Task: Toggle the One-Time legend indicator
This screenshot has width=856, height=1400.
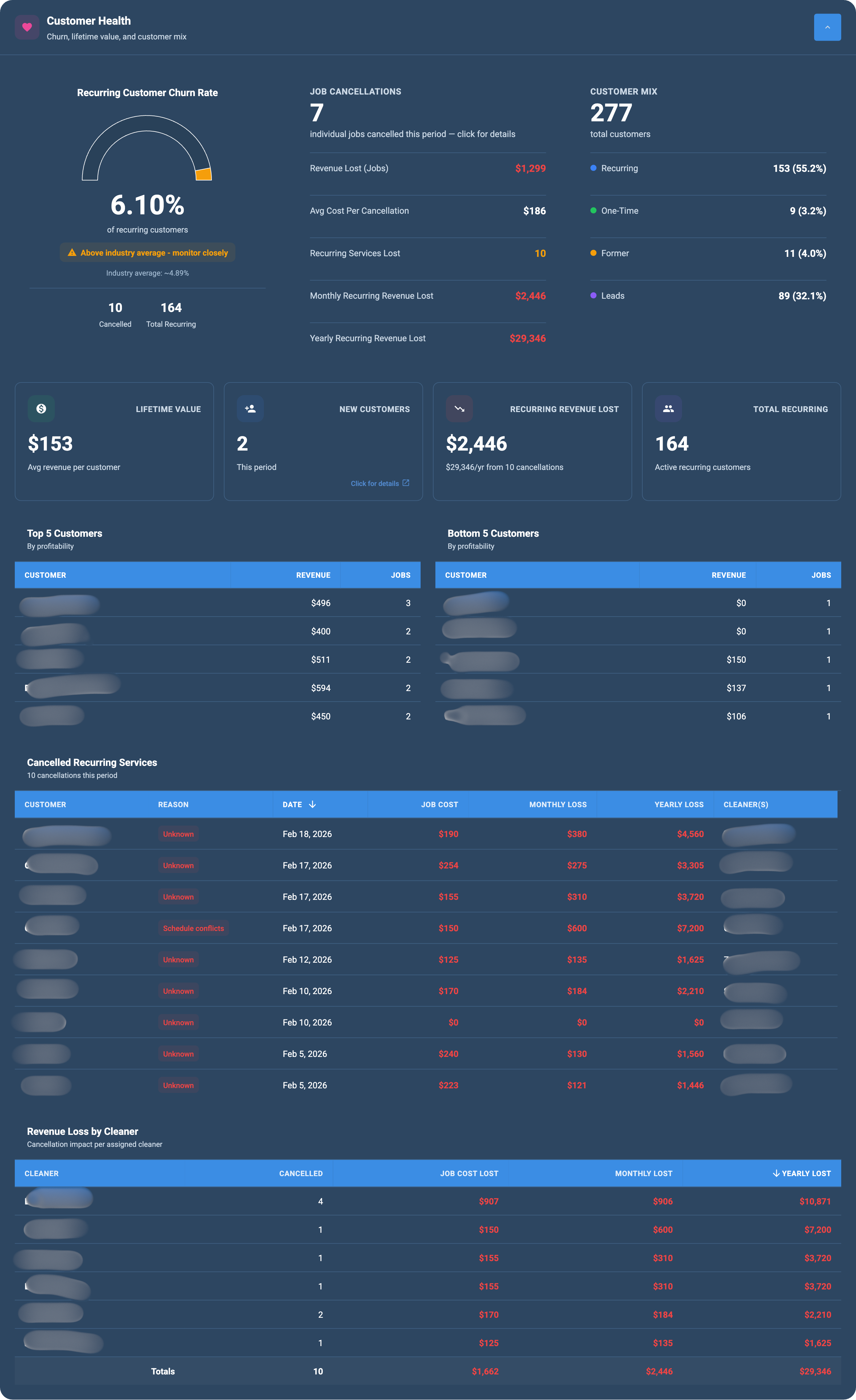Action: click(x=593, y=210)
